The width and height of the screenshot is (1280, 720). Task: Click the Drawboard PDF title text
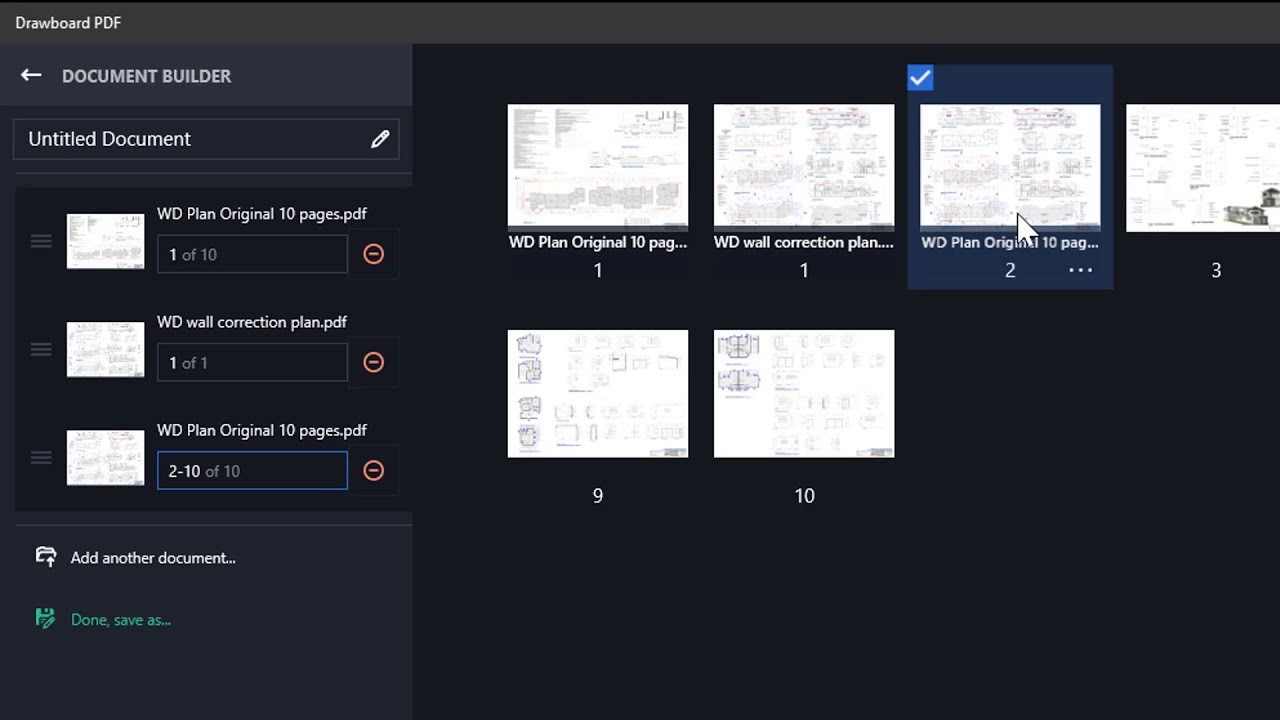tap(68, 22)
